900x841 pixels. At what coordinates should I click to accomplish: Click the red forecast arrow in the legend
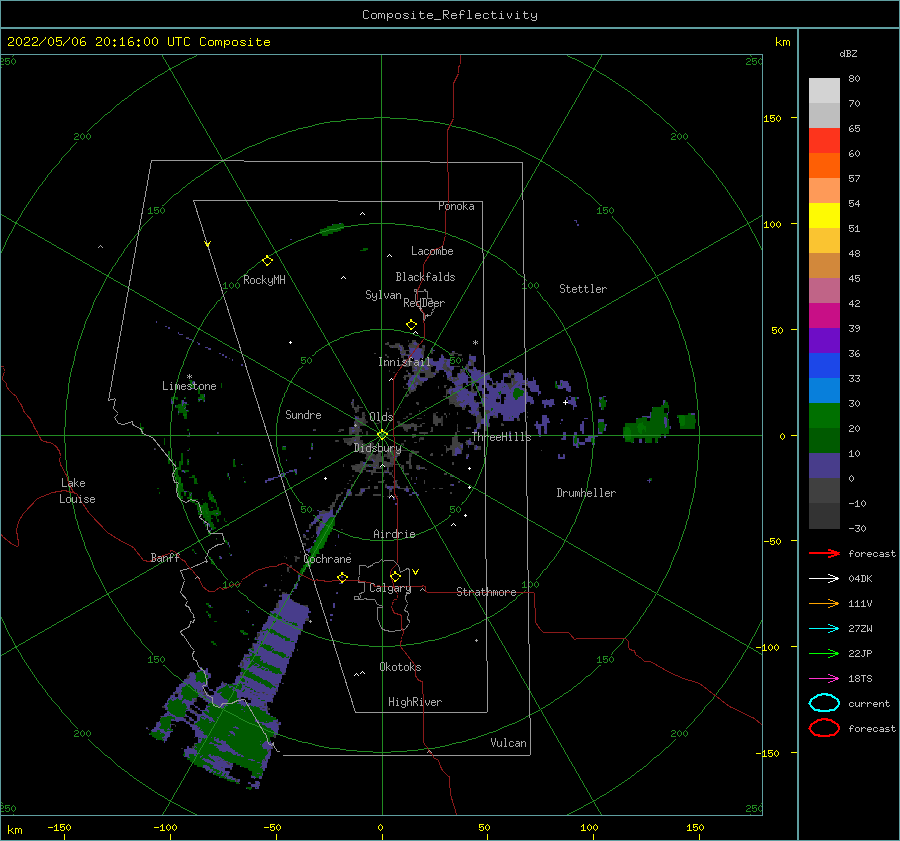tap(824, 553)
